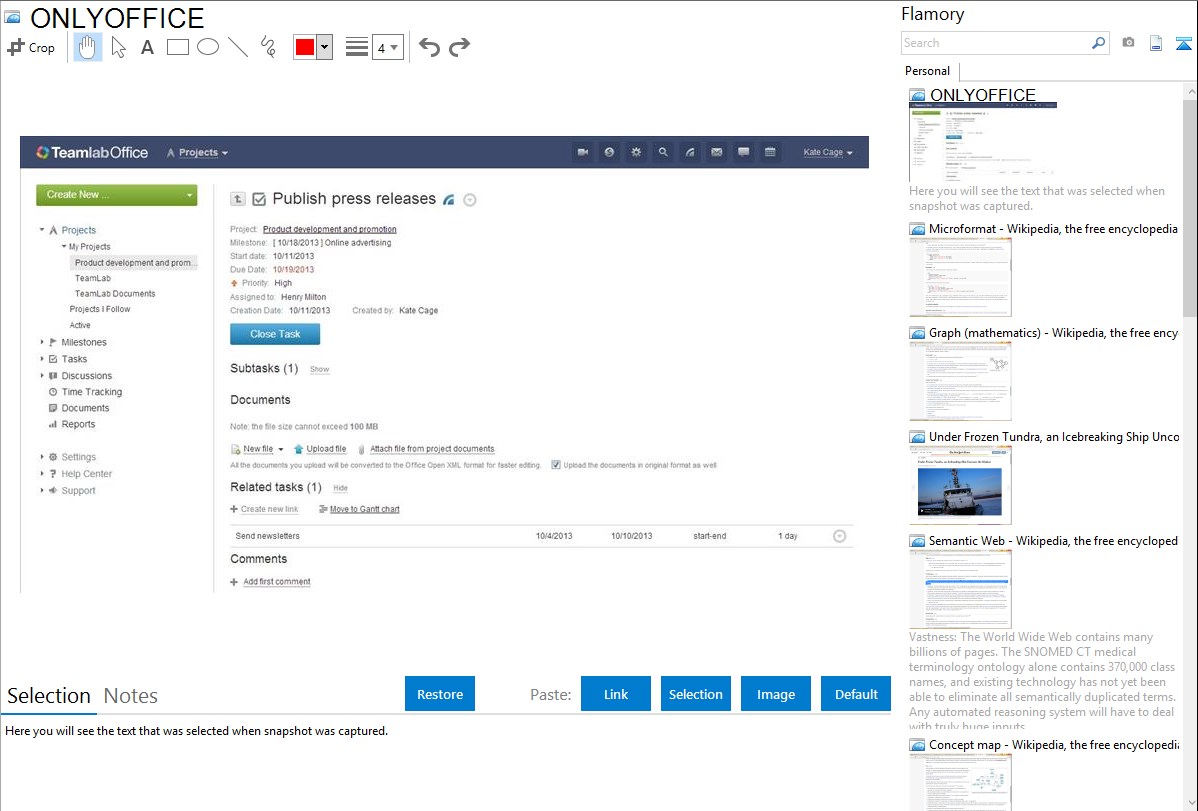
Task: Open the Under Frozen Tundra snapshot thumbnail
Action: click(960, 485)
